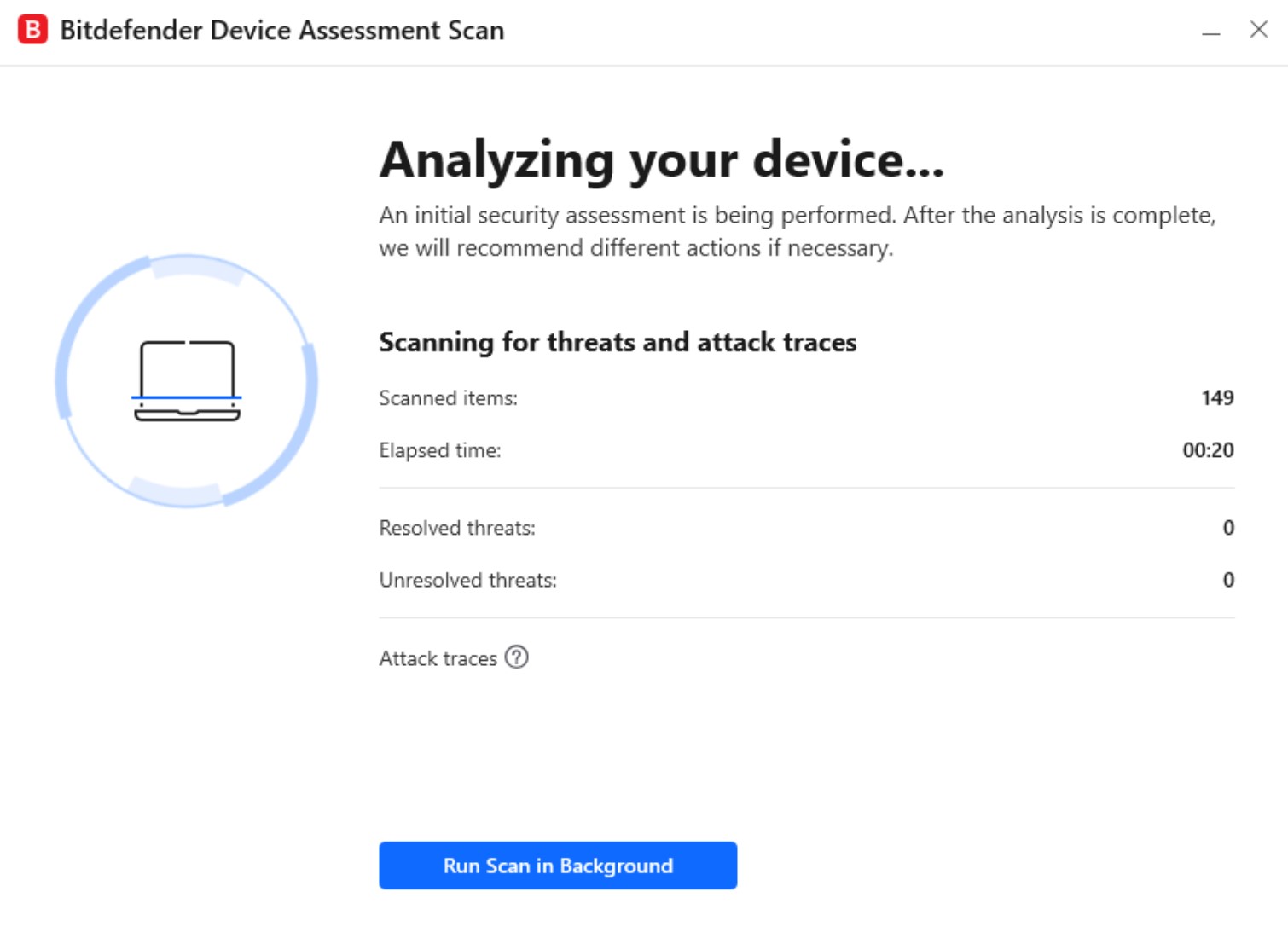Open the Attack traces help icon
Viewport: 1288px width, 938px height.
[x=517, y=657]
